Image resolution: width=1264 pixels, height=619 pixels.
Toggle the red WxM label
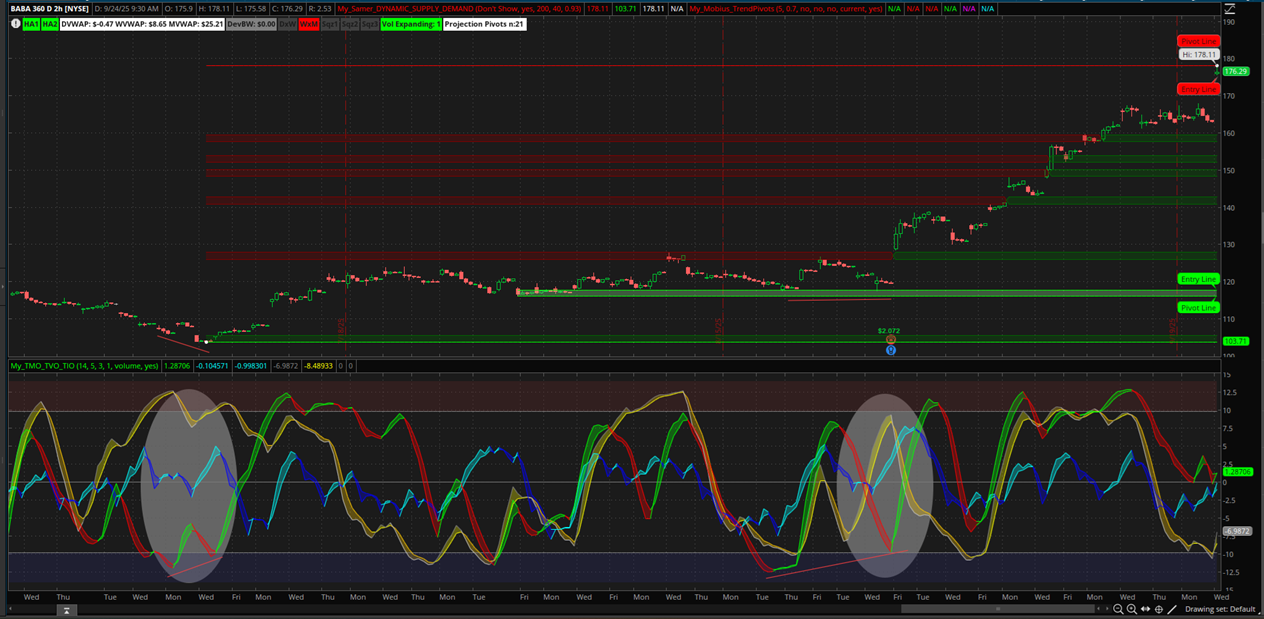pyautogui.click(x=309, y=23)
